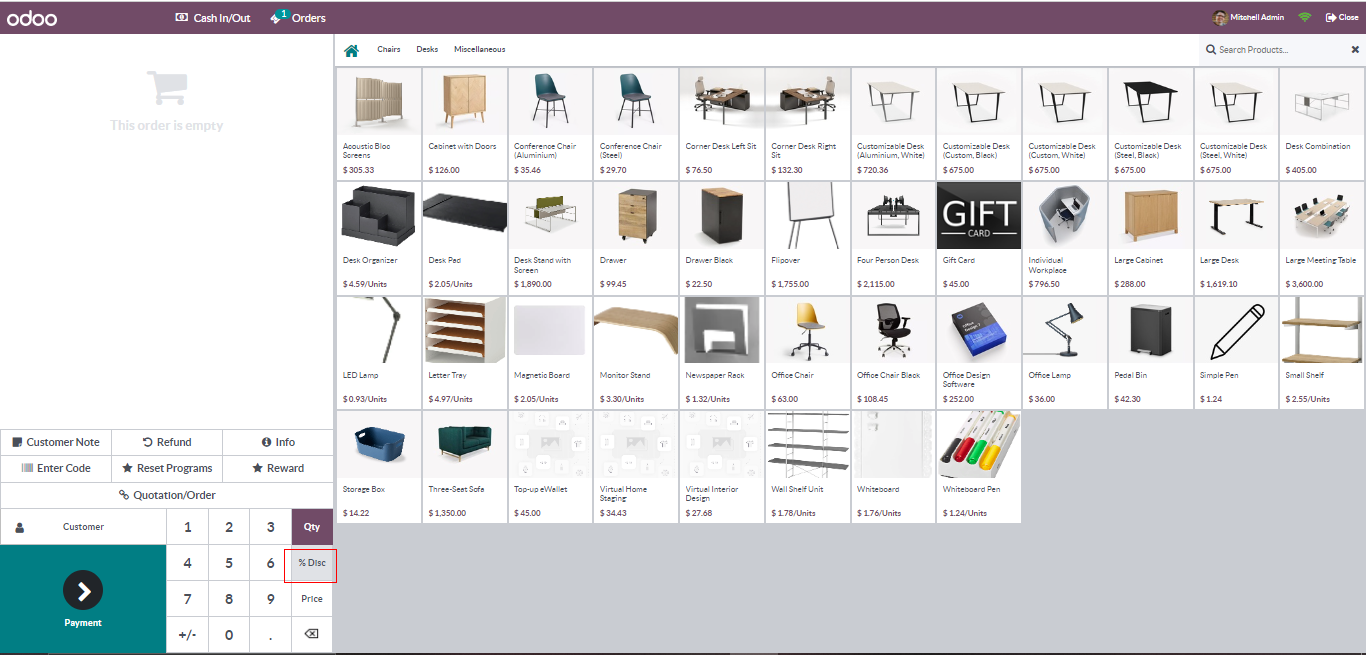Image resolution: width=1366 pixels, height=655 pixels.
Task: Open the Cash In/Out dialog
Action: [213, 18]
